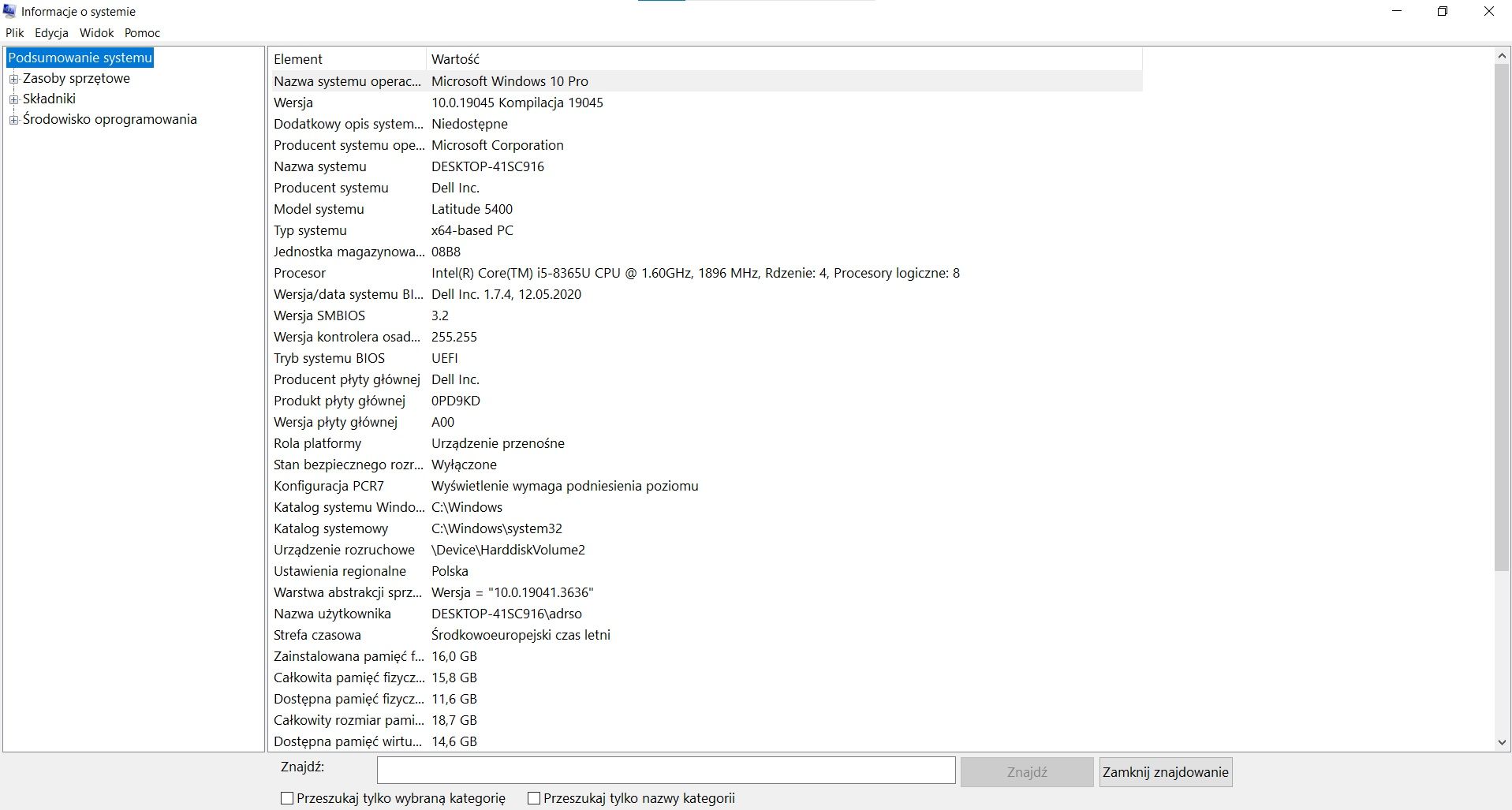Click the greyed Znajdź button
Viewport: 1512px width, 810px height.
[x=1027, y=772]
